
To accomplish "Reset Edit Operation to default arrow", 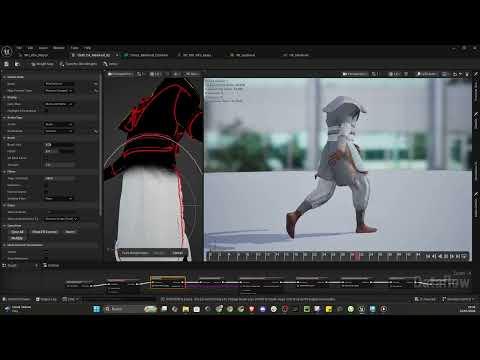I will [x=96, y=131].
